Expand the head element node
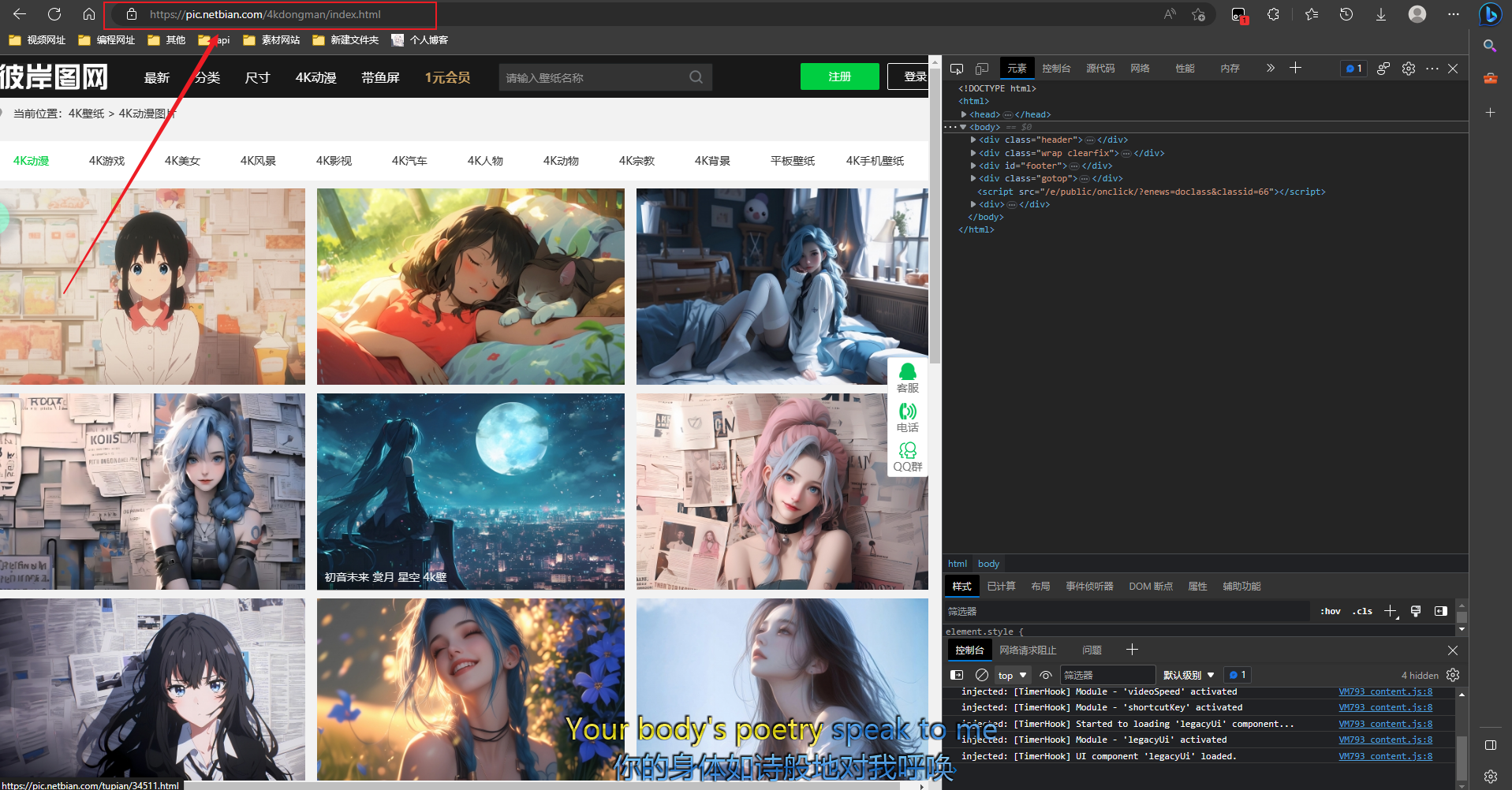The height and width of the screenshot is (790, 1512). 964,114
